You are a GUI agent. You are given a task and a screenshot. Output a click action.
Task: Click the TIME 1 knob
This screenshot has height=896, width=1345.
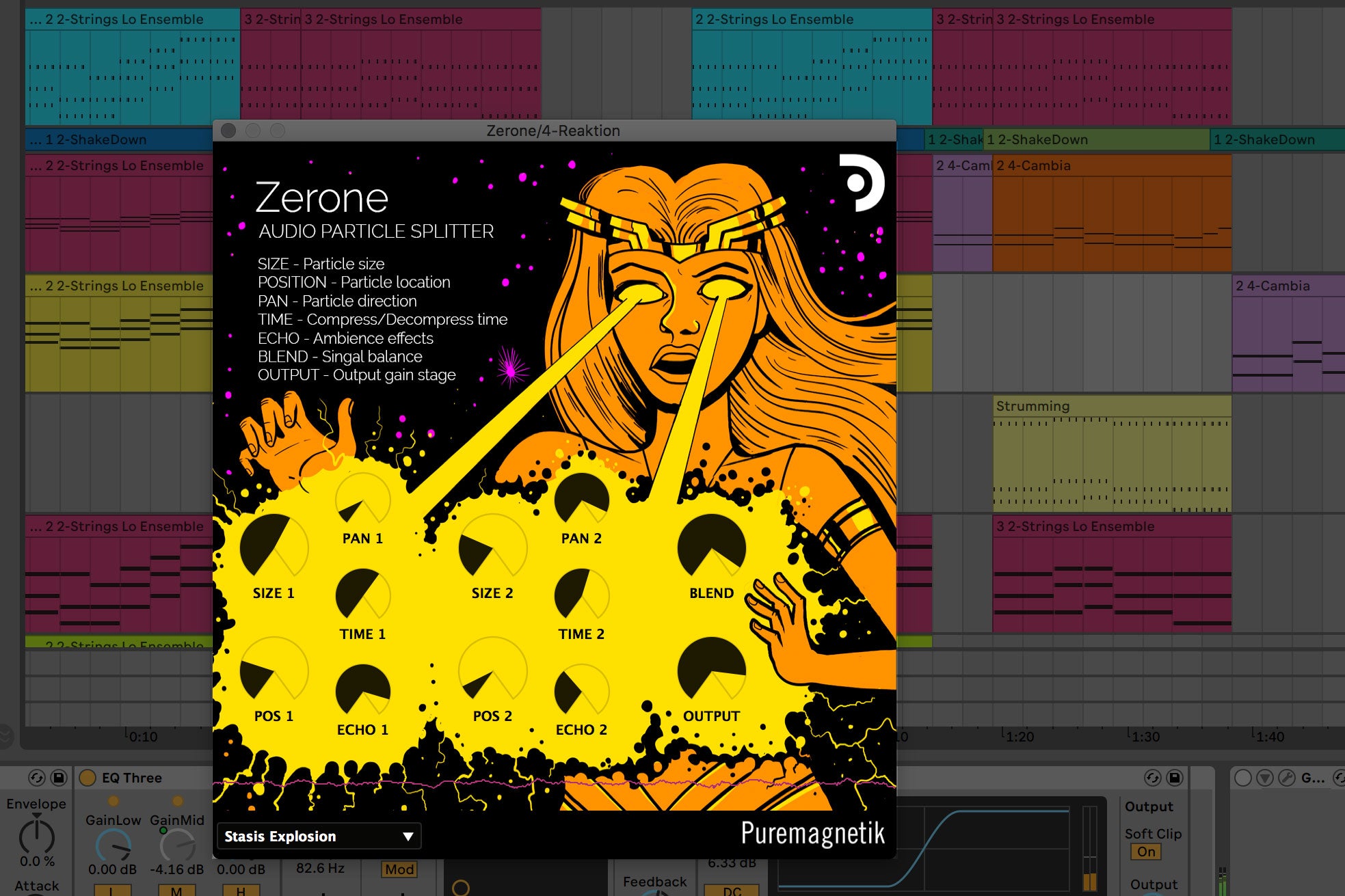click(362, 596)
